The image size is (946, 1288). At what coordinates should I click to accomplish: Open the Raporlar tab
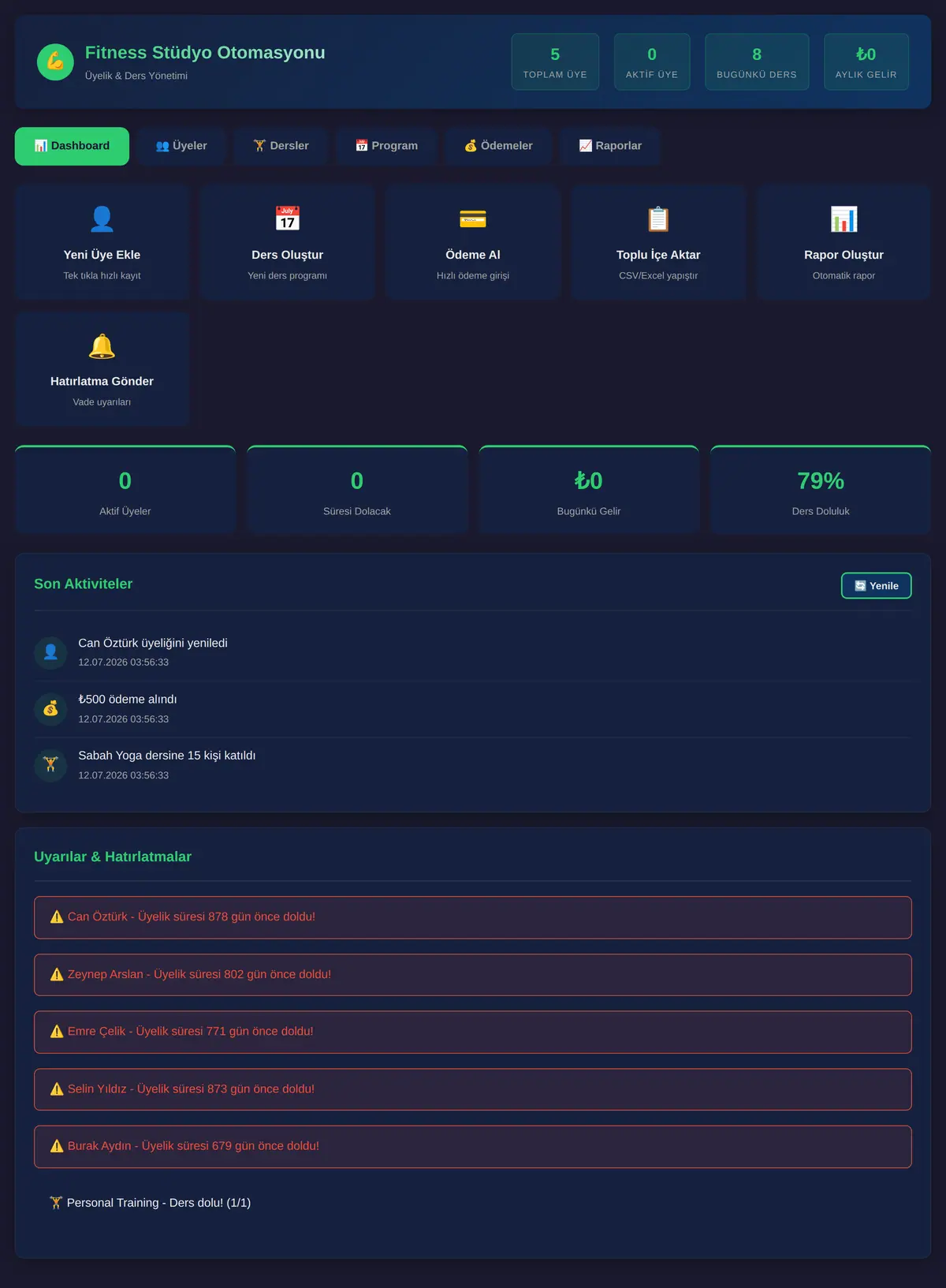pyautogui.click(x=610, y=146)
